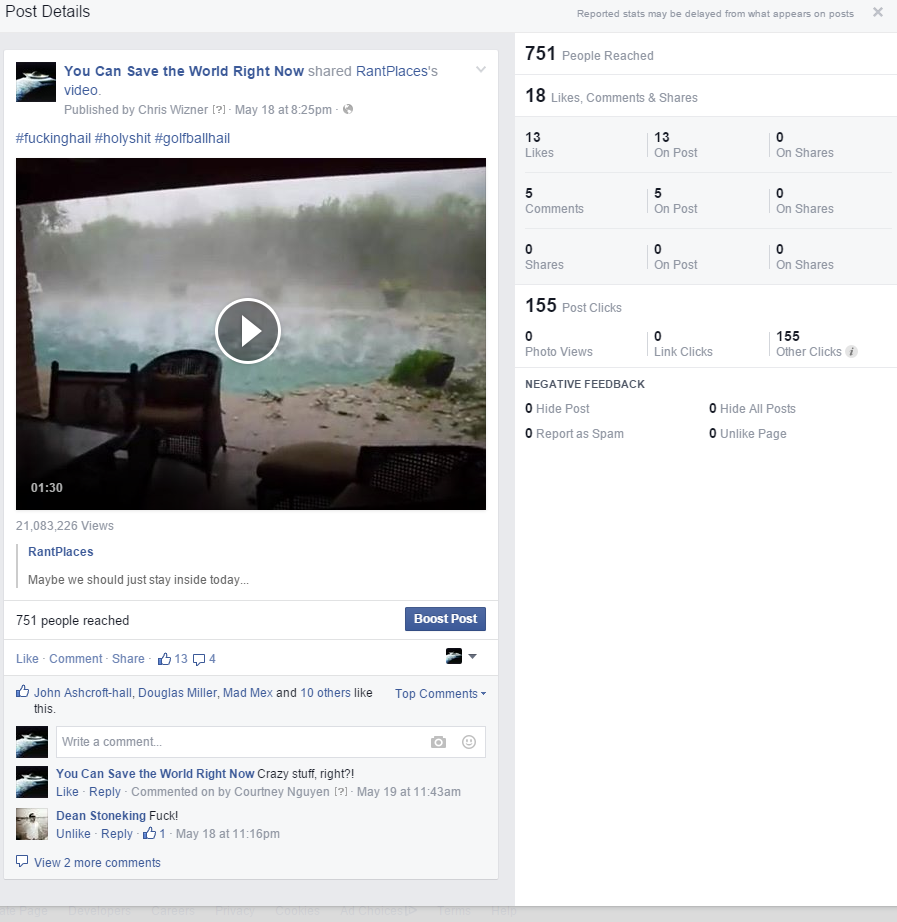Like the You Can Save the World comment

click(67, 792)
